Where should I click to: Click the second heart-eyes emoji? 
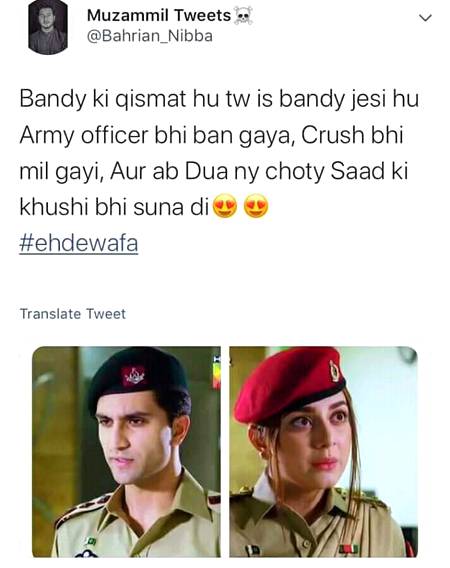pos(257,206)
